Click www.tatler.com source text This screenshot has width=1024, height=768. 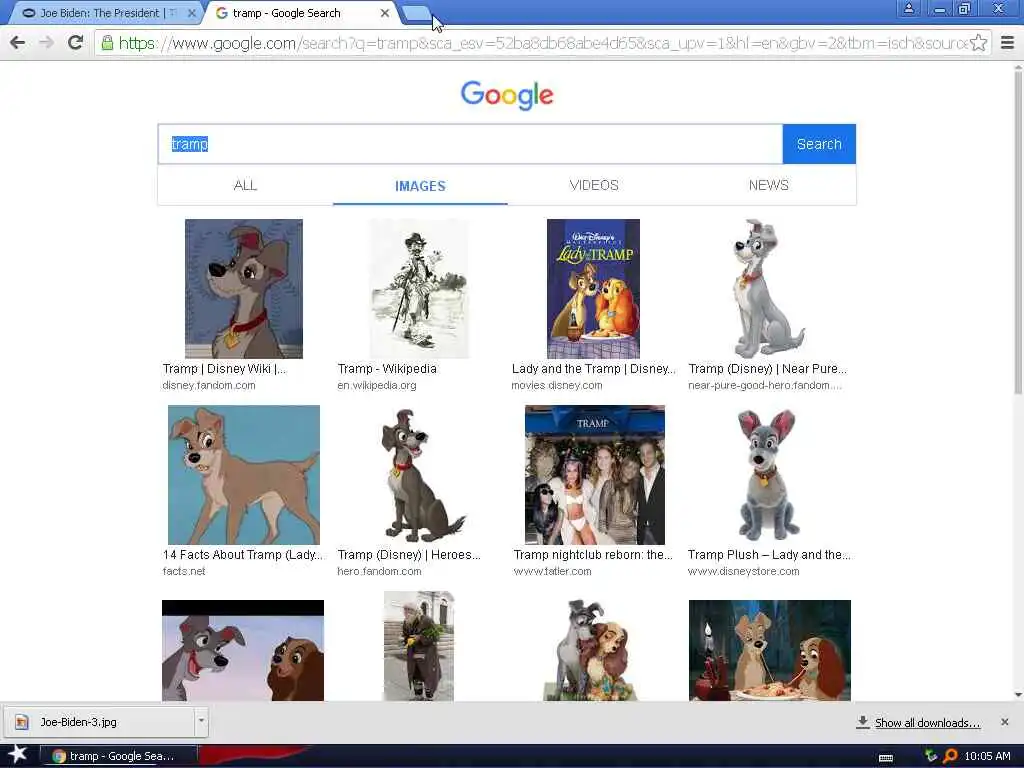[552, 571]
